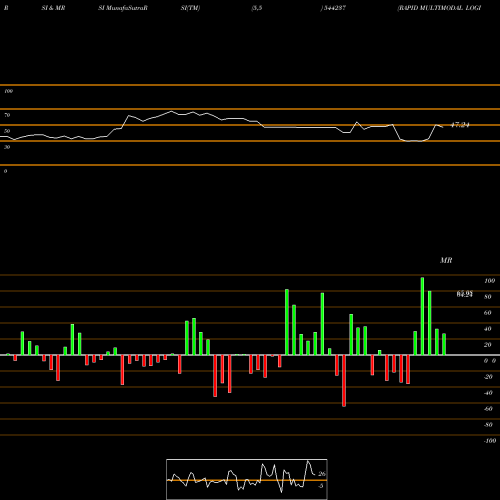This screenshot has width=500, height=500.
Task: Click the RSI axis label 100 on left
Action: [x=8, y=91]
